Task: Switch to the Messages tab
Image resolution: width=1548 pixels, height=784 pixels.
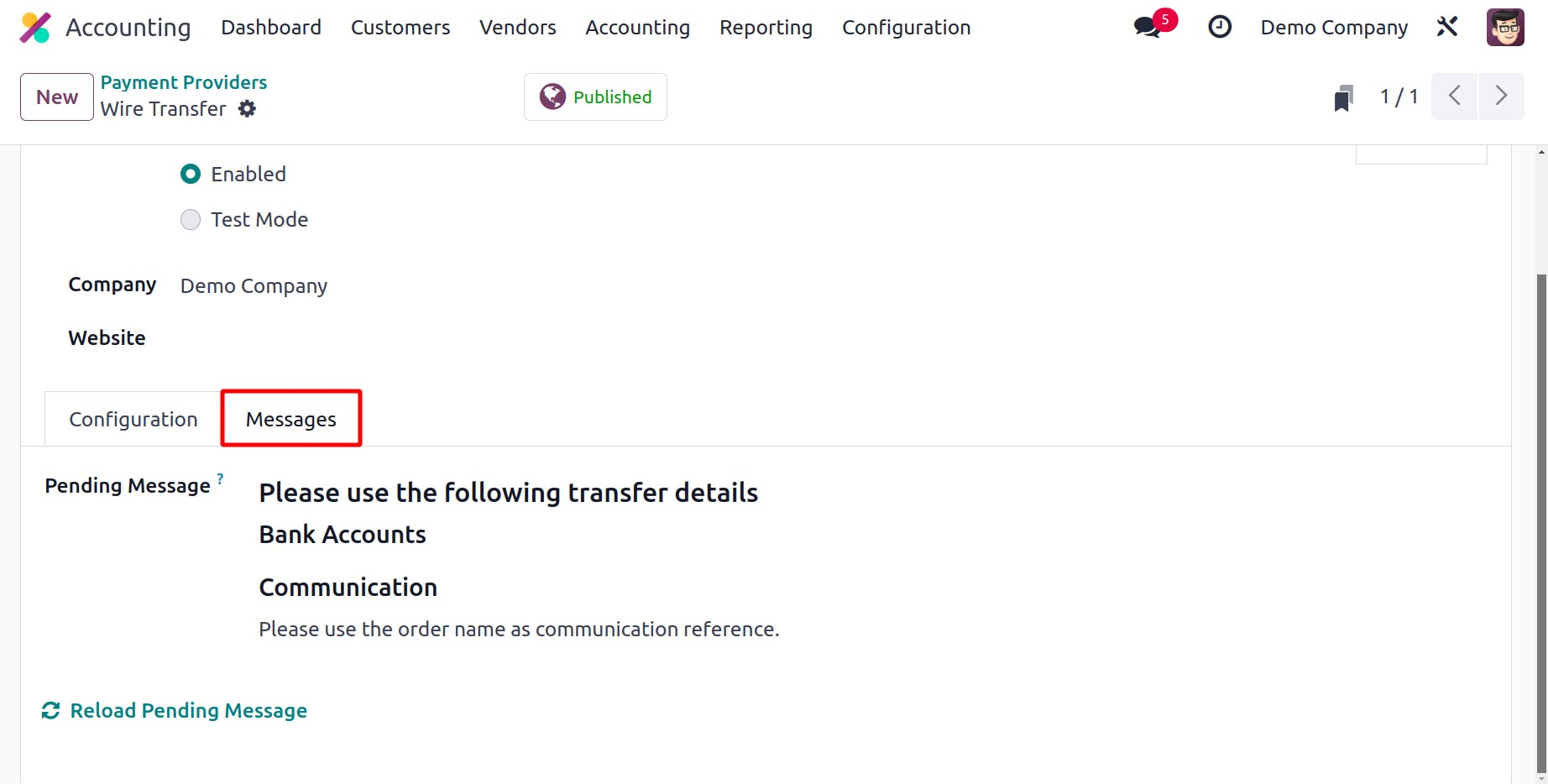Action: tap(290, 419)
